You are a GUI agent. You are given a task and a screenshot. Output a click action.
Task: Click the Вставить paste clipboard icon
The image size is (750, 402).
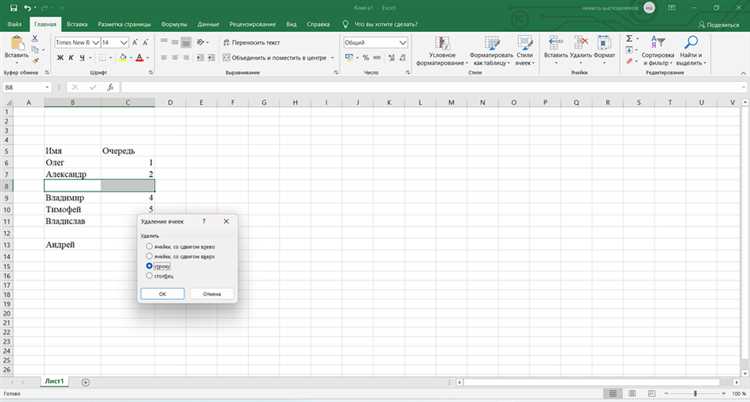point(17,43)
